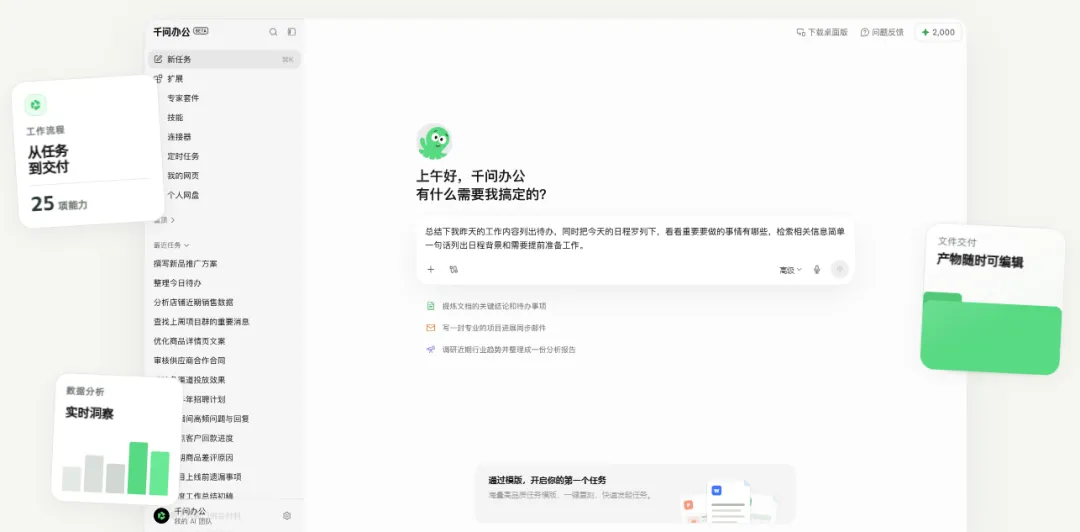Click the document stack template illustration
1080x532 pixels.
(x=729, y=501)
